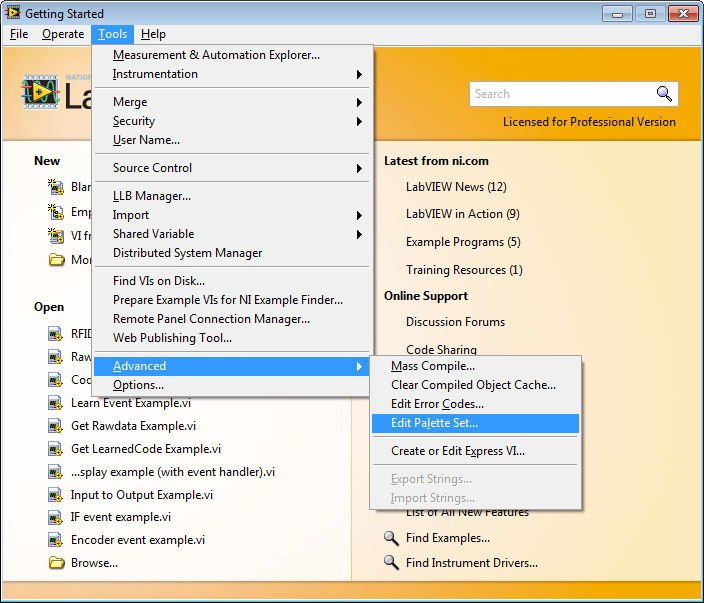Visit the Discussion Forums link
Image resolution: width=704 pixels, height=603 pixels.
click(455, 322)
